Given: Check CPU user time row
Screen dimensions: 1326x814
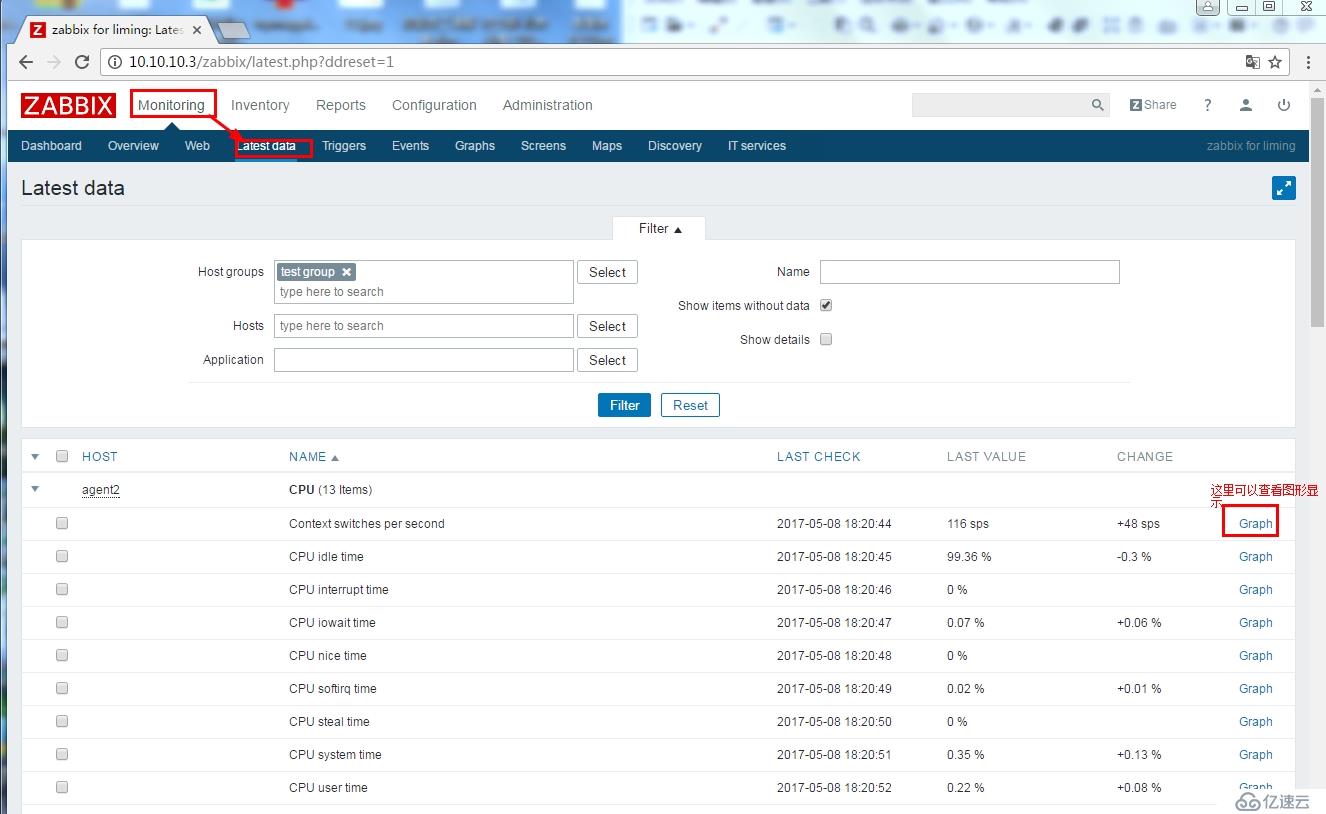Looking at the screenshot, I should click(62, 787).
